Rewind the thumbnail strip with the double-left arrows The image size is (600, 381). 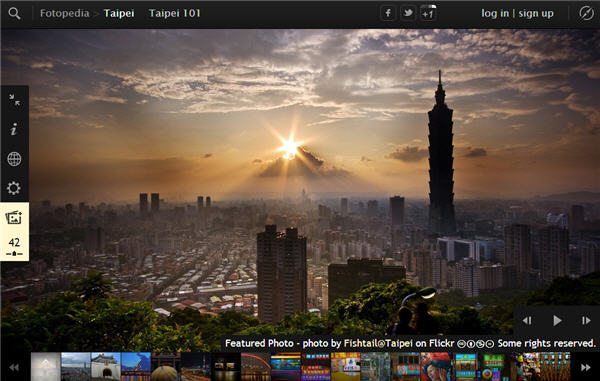click(14, 367)
